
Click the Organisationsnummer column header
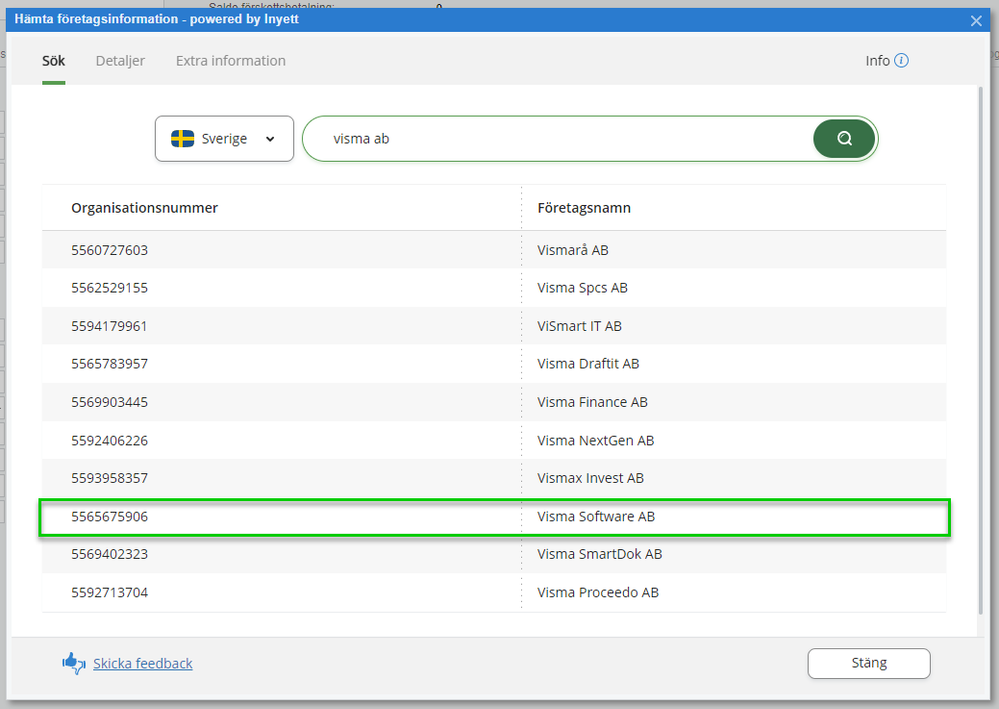pos(145,208)
